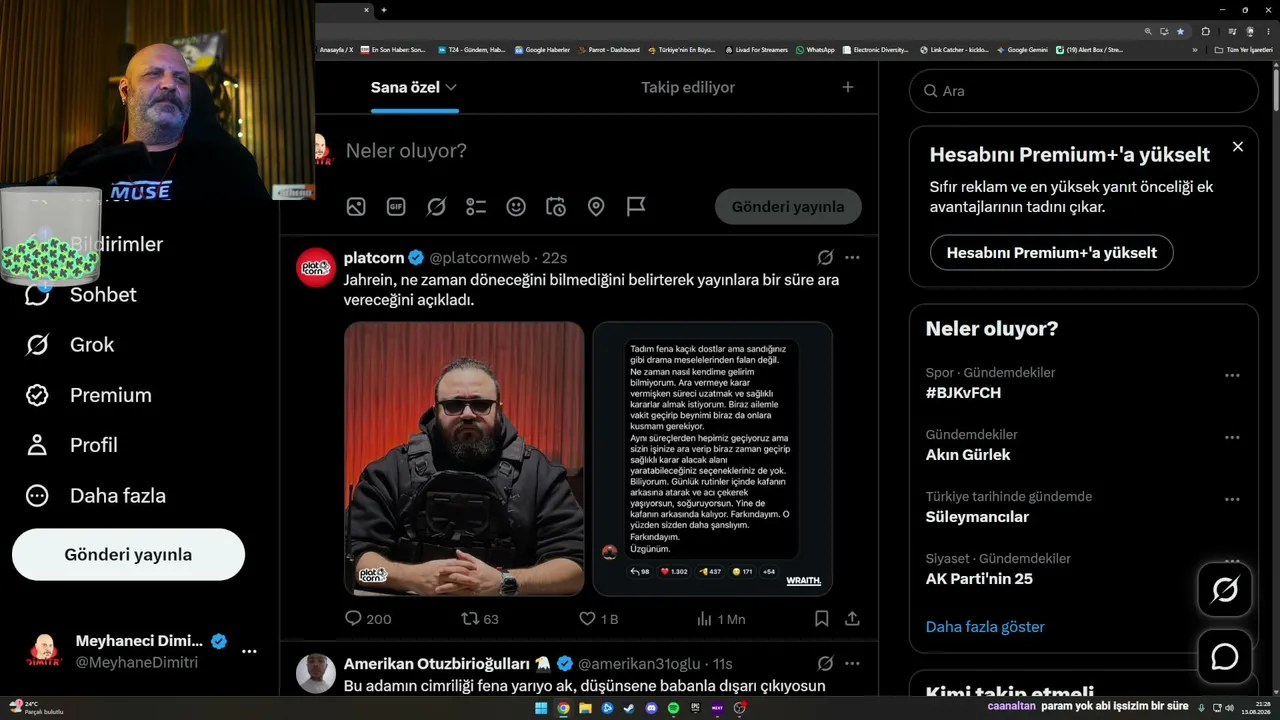The height and width of the screenshot is (720, 1280).
Task: Open Steam from the taskbar
Action: coord(629,708)
